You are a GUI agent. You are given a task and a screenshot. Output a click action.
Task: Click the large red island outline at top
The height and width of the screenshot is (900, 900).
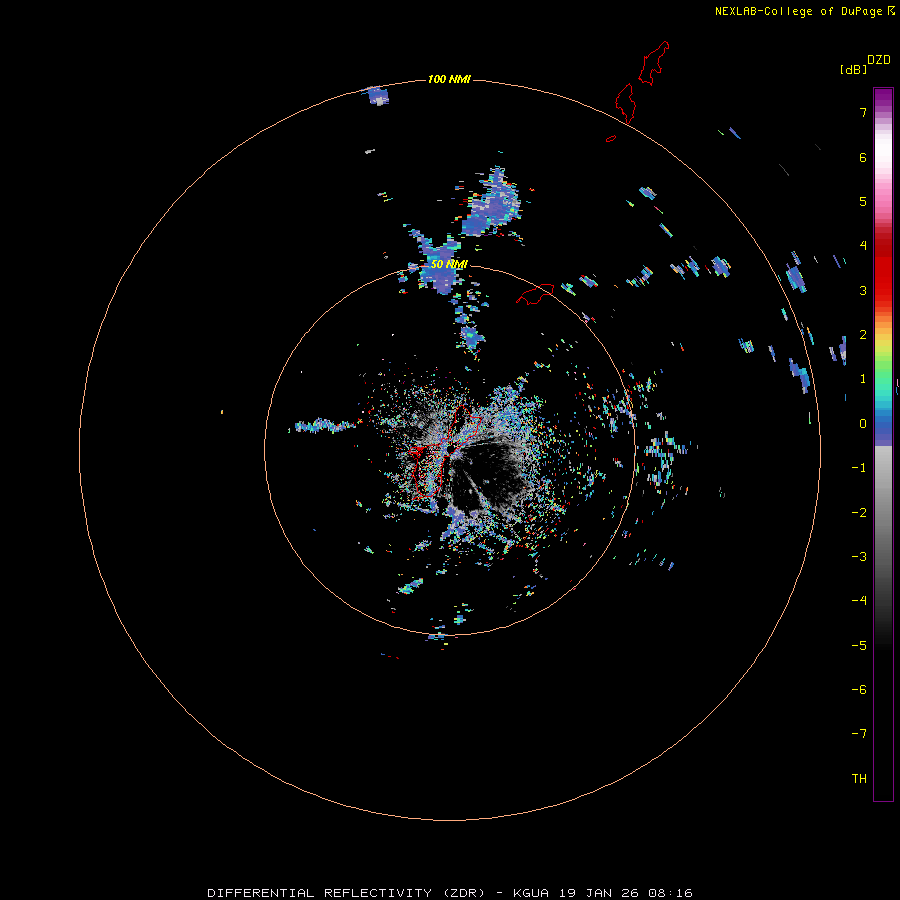[x=654, y=63]
